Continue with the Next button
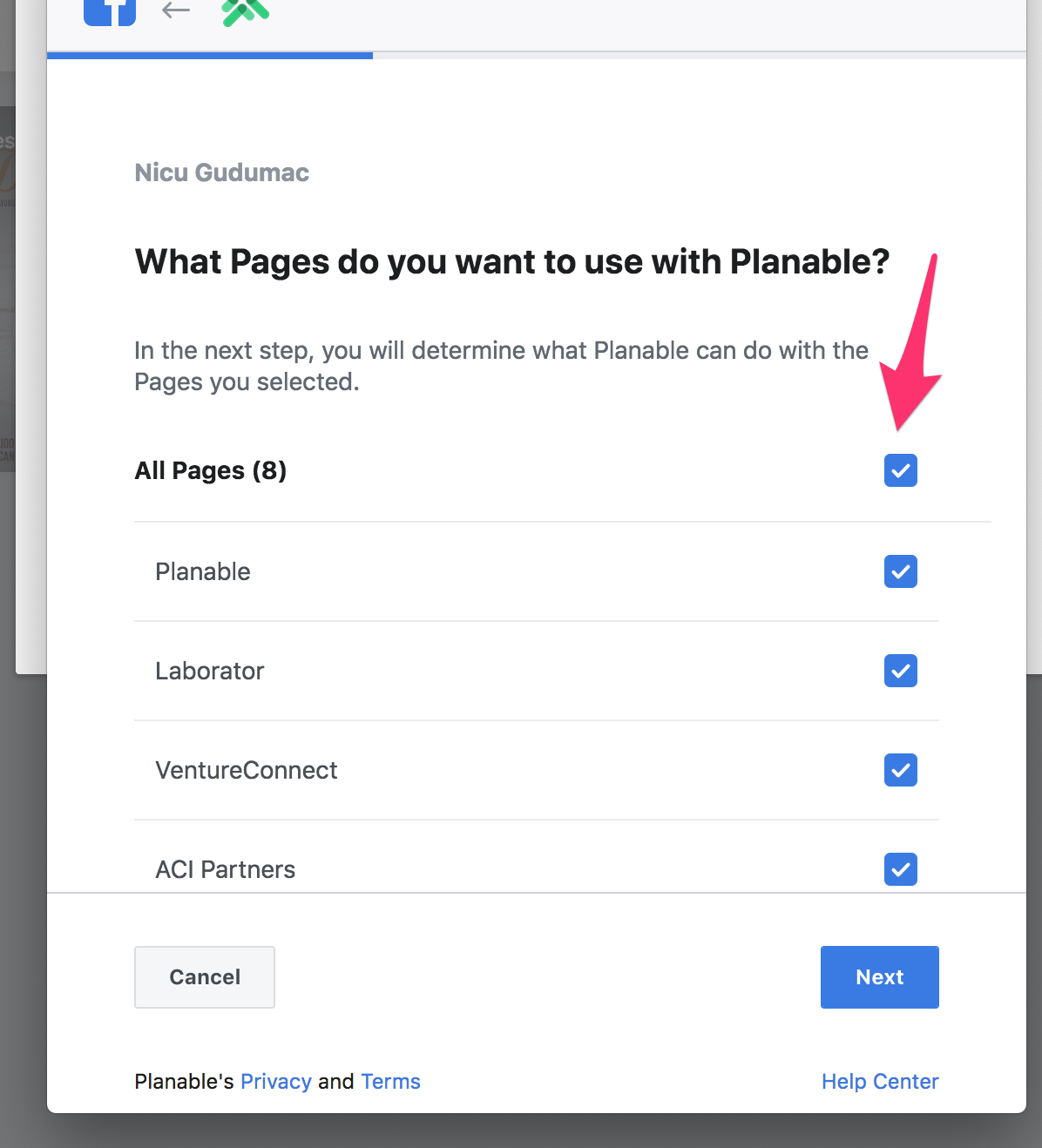The height and width of the screenshot is (1148, 1042). coord(879,977)
